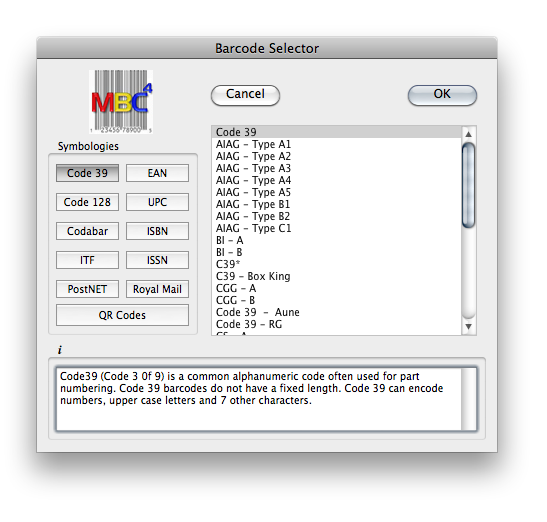Select AIAG - Type A2 in list
The width and height of the screenshot is (547, 522).
click(336, 156)
